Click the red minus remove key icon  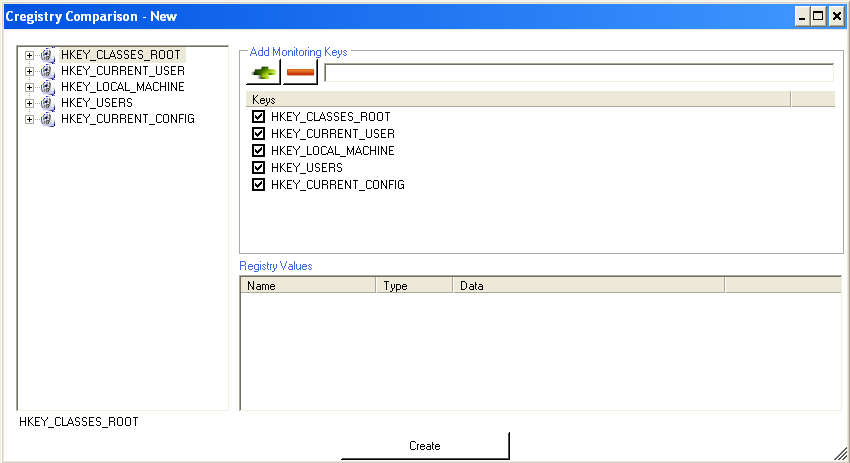(x=300, y=73)
